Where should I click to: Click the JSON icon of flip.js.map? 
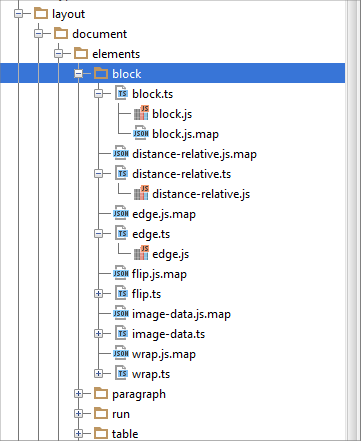click(121, 273)
